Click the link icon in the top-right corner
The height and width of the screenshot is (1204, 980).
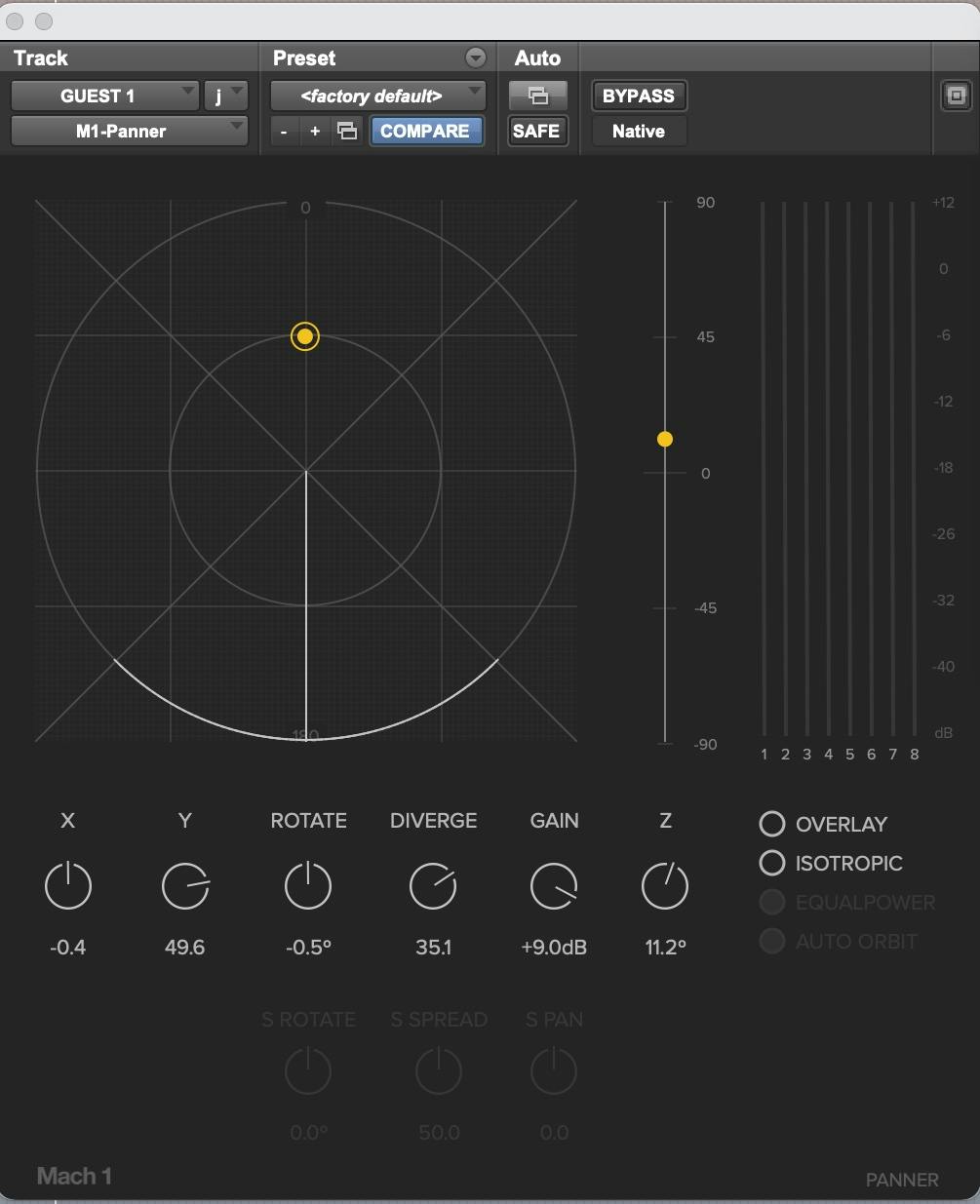(956, 96)
